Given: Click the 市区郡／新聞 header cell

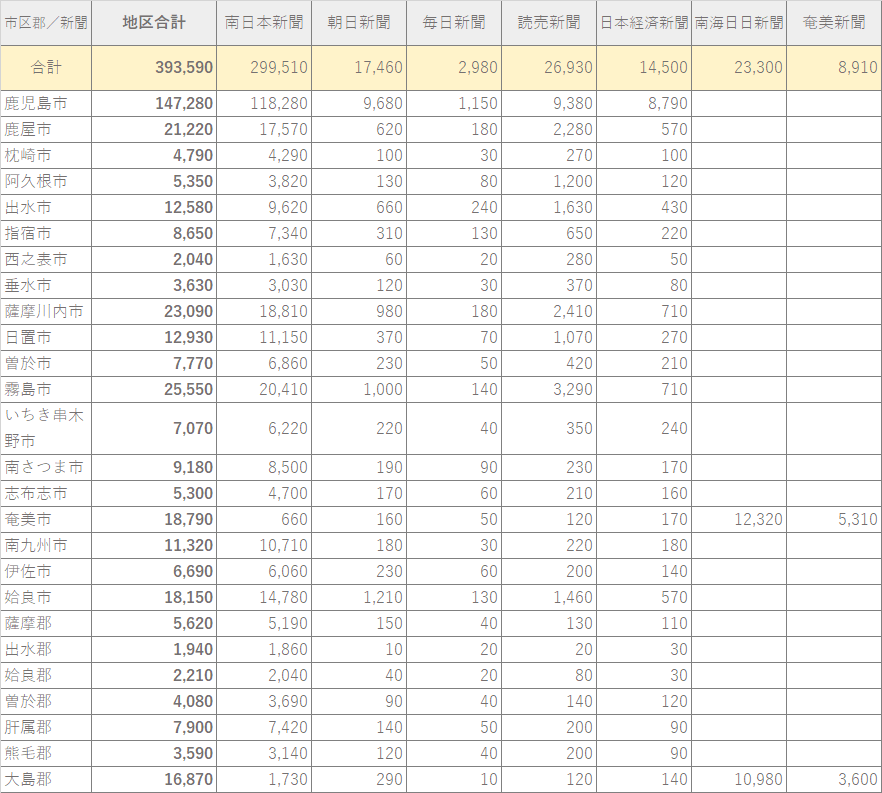Looking at the screenshot, I should (x=46, y=22).
